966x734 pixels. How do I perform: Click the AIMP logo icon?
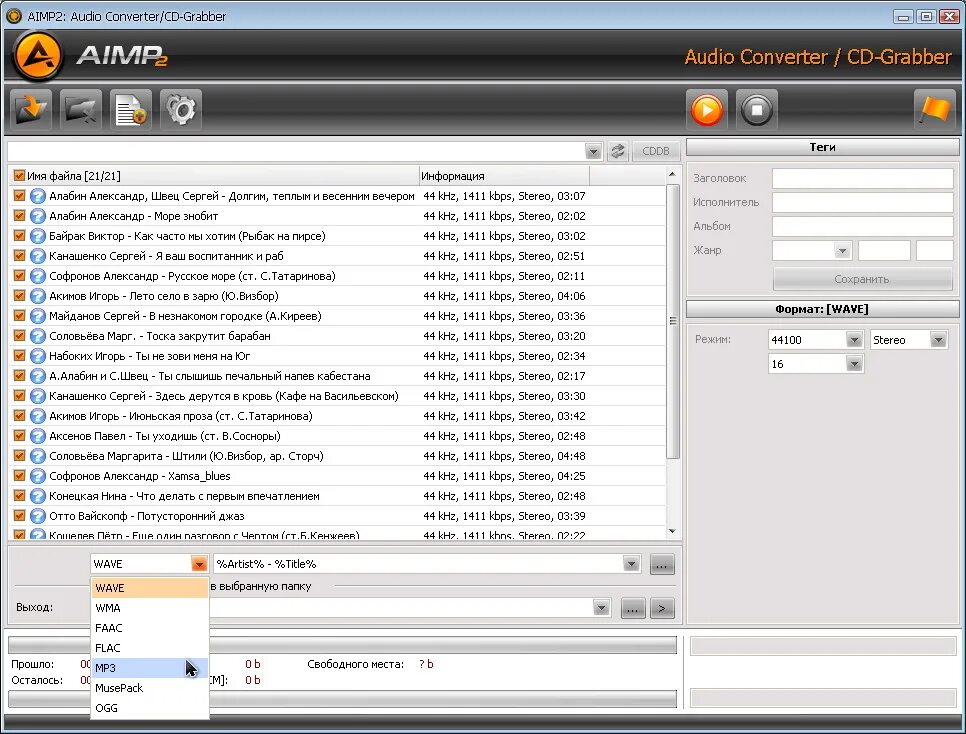pos(38,56)
